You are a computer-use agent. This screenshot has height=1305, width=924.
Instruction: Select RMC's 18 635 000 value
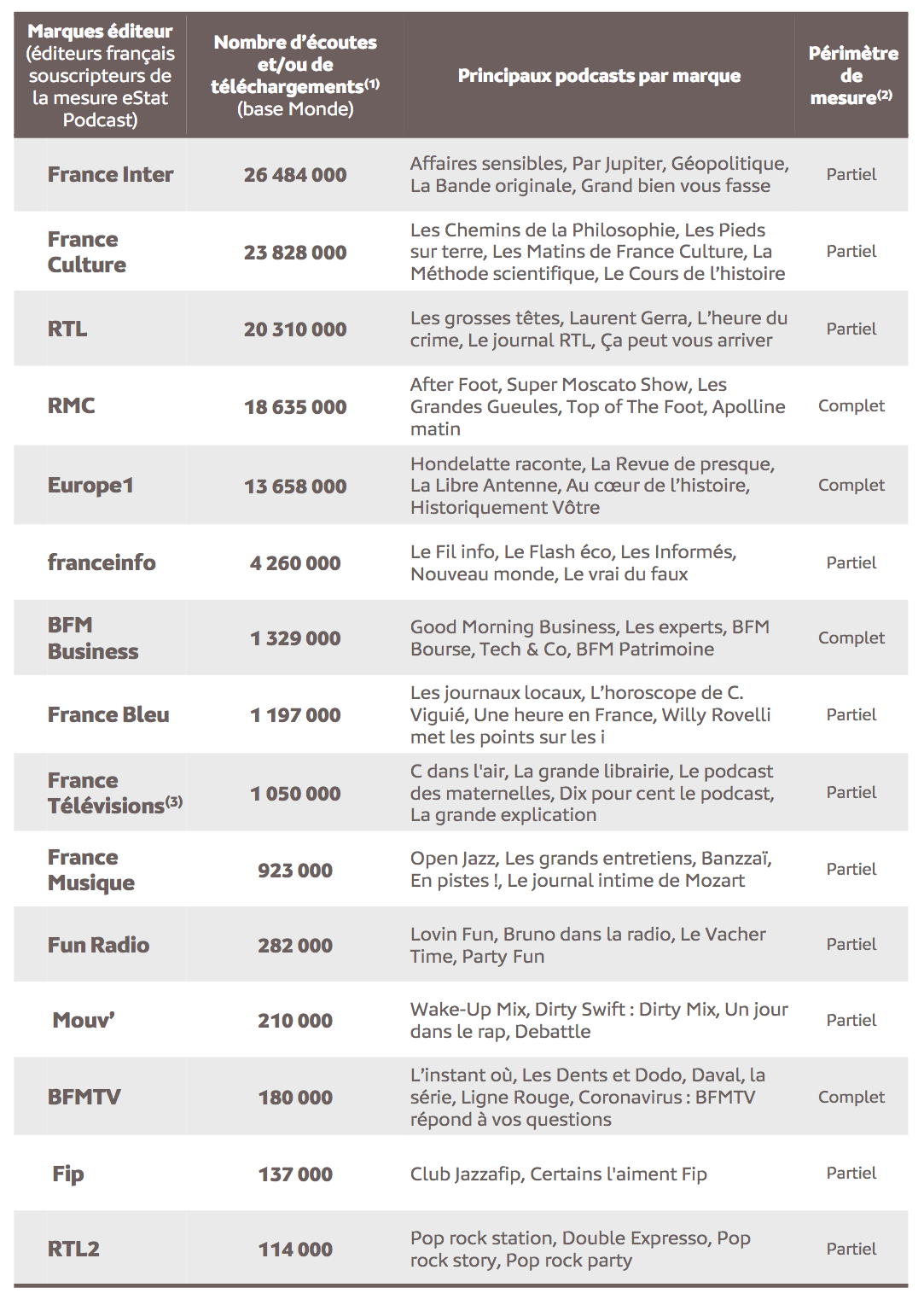[295, 407]
